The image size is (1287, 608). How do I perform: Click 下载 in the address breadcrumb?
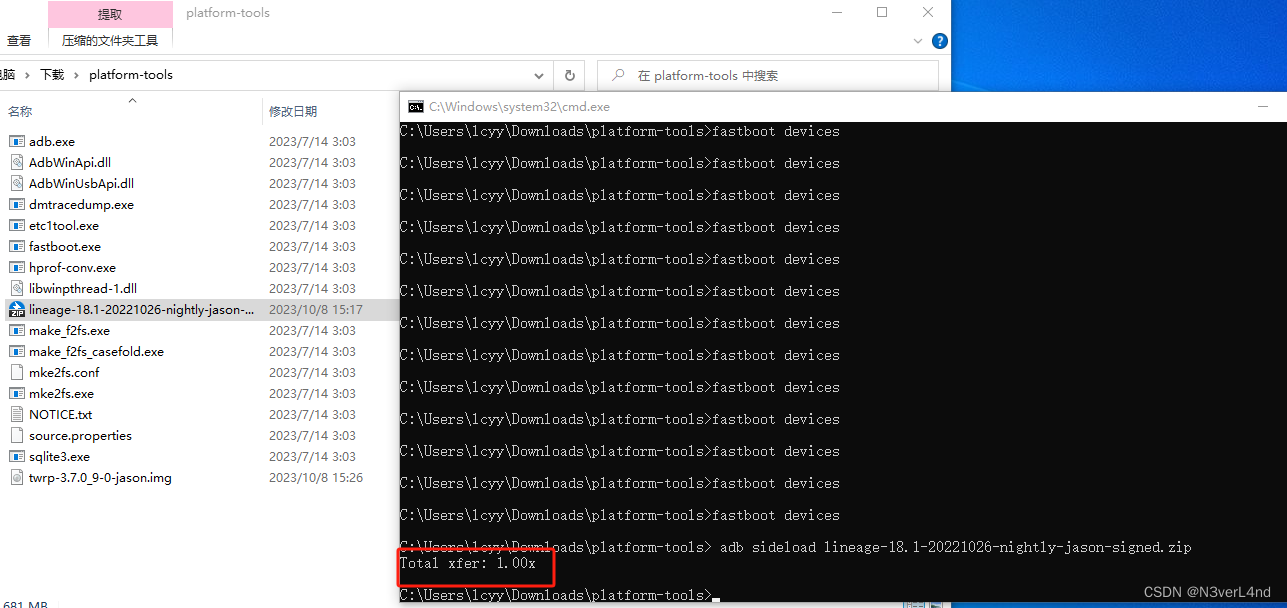(52, 75)
